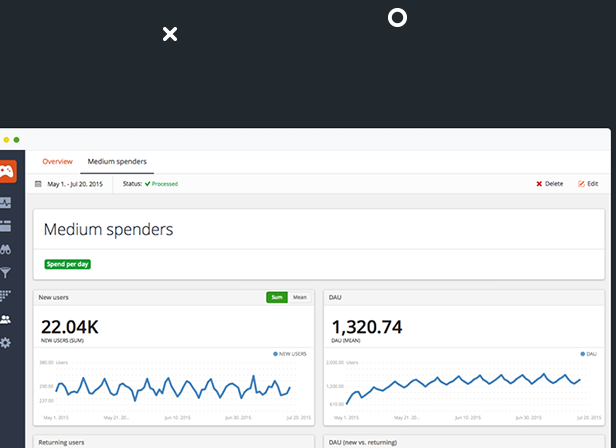
Task: Open the funnel icon in sidebar
Action: pyautogui.click(x=5, y=273)
